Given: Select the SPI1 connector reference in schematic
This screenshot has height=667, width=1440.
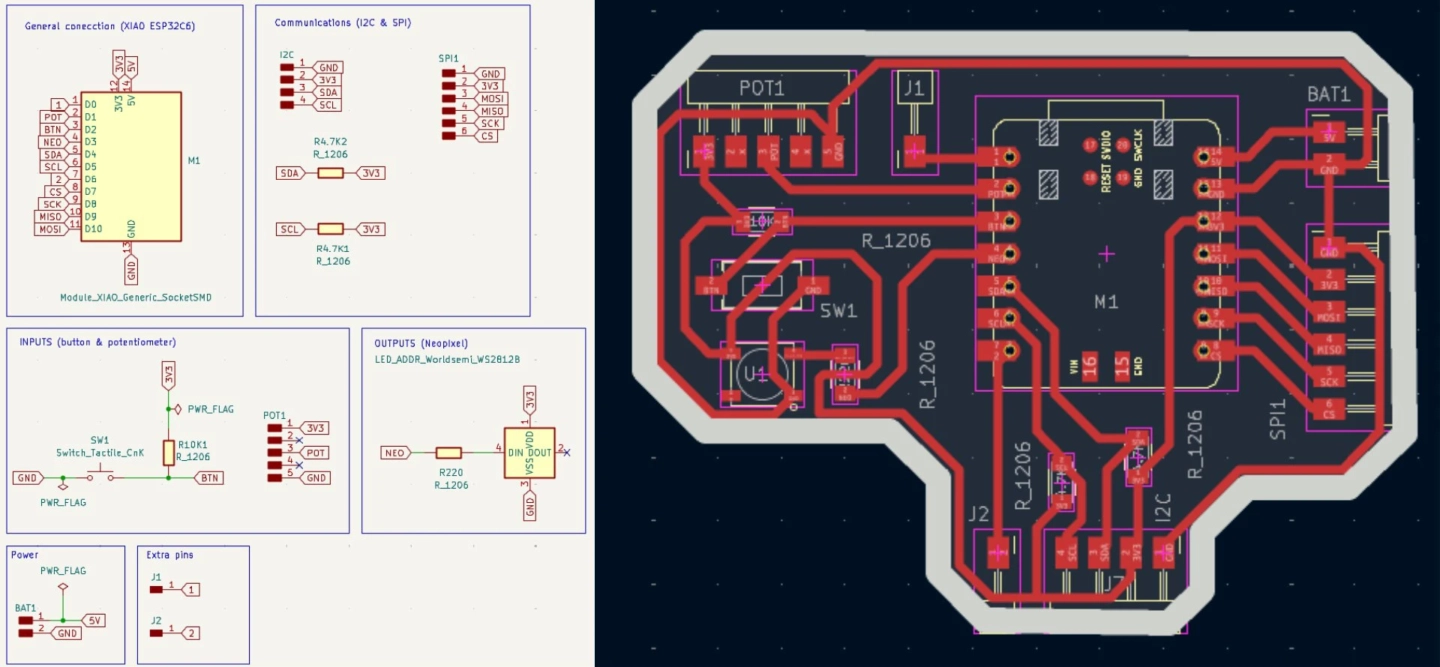Looking at the screenshot, I should pos(448,59).
